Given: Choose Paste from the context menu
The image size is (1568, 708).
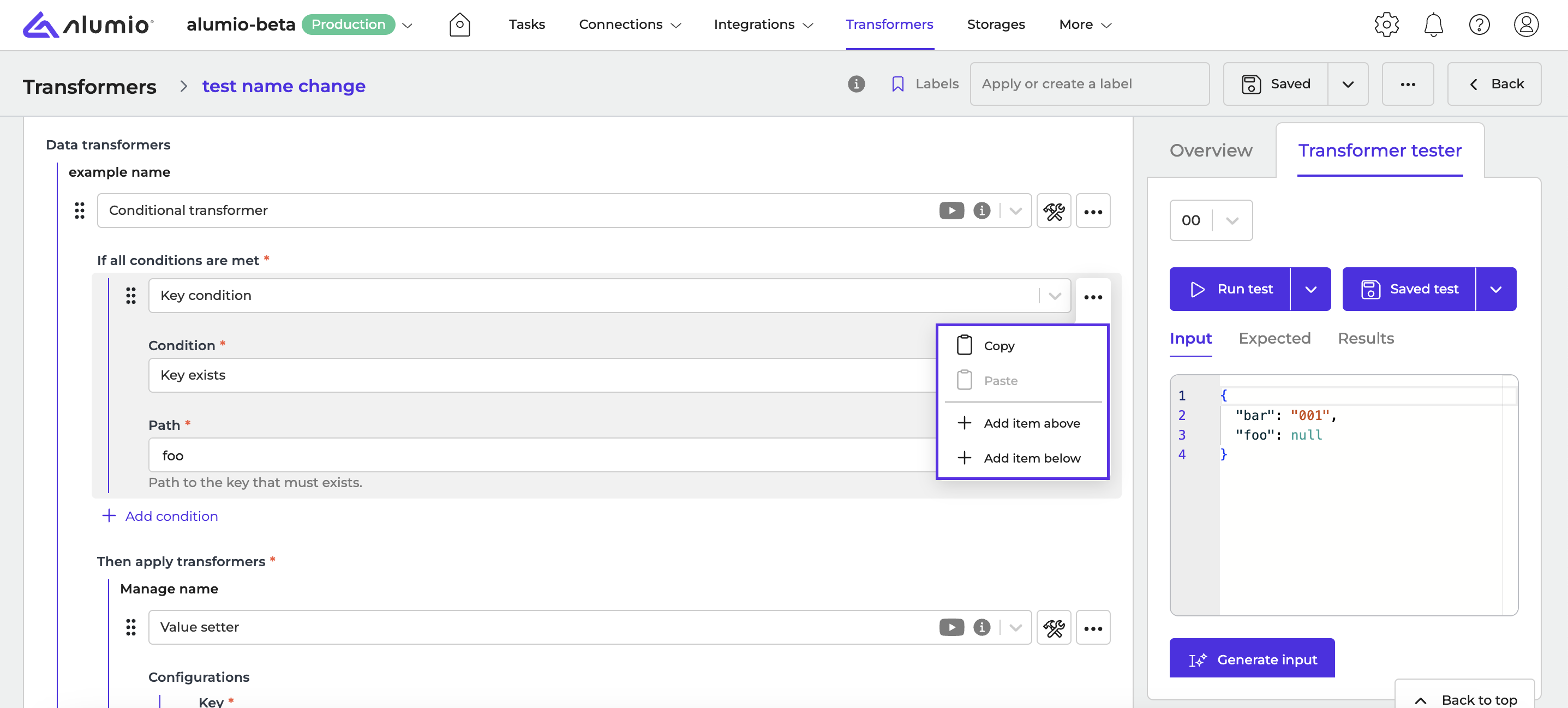Looking at the screenshot, I should (x=1022, y=381).
